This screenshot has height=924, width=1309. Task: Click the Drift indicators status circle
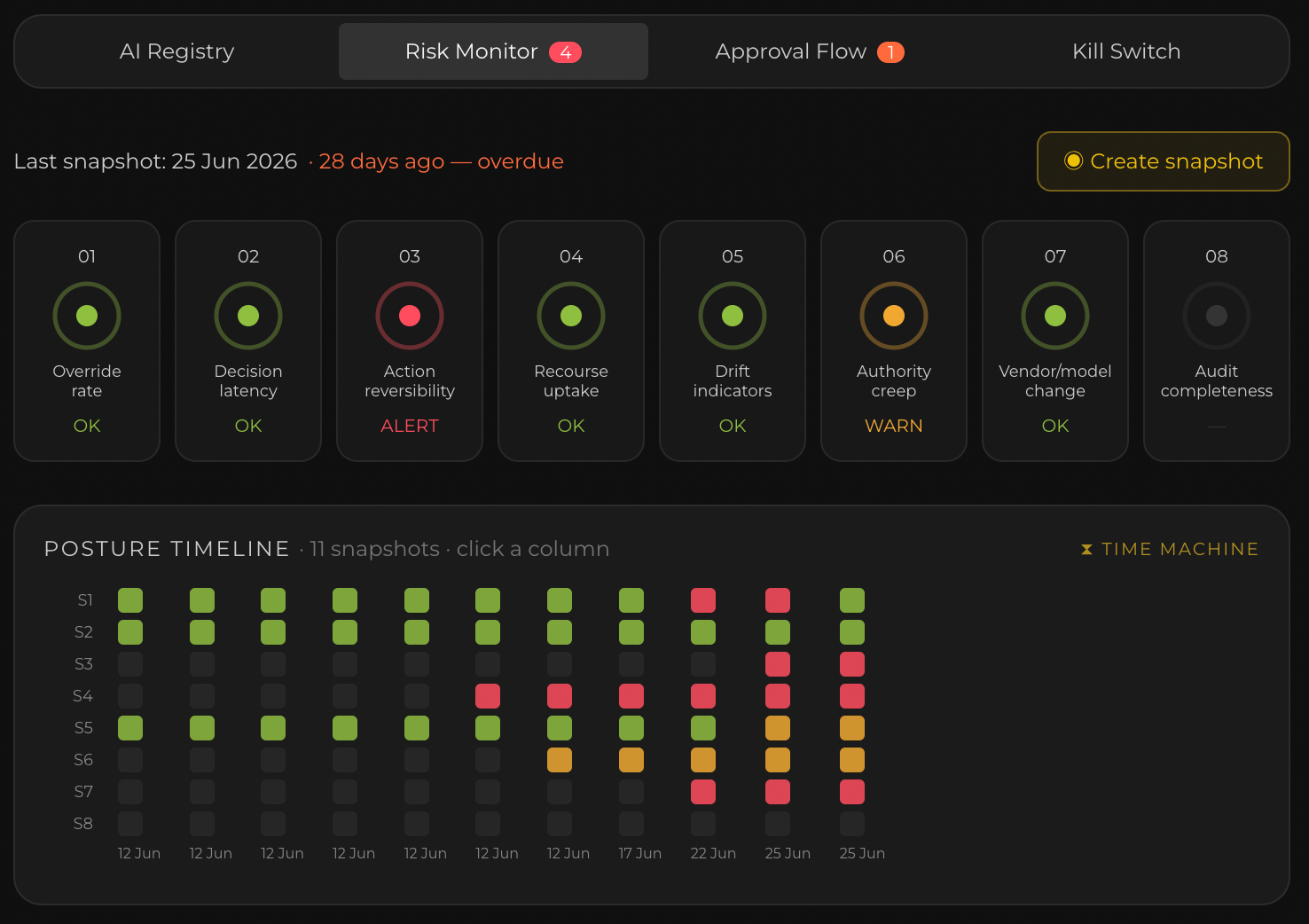coord(733,316)
